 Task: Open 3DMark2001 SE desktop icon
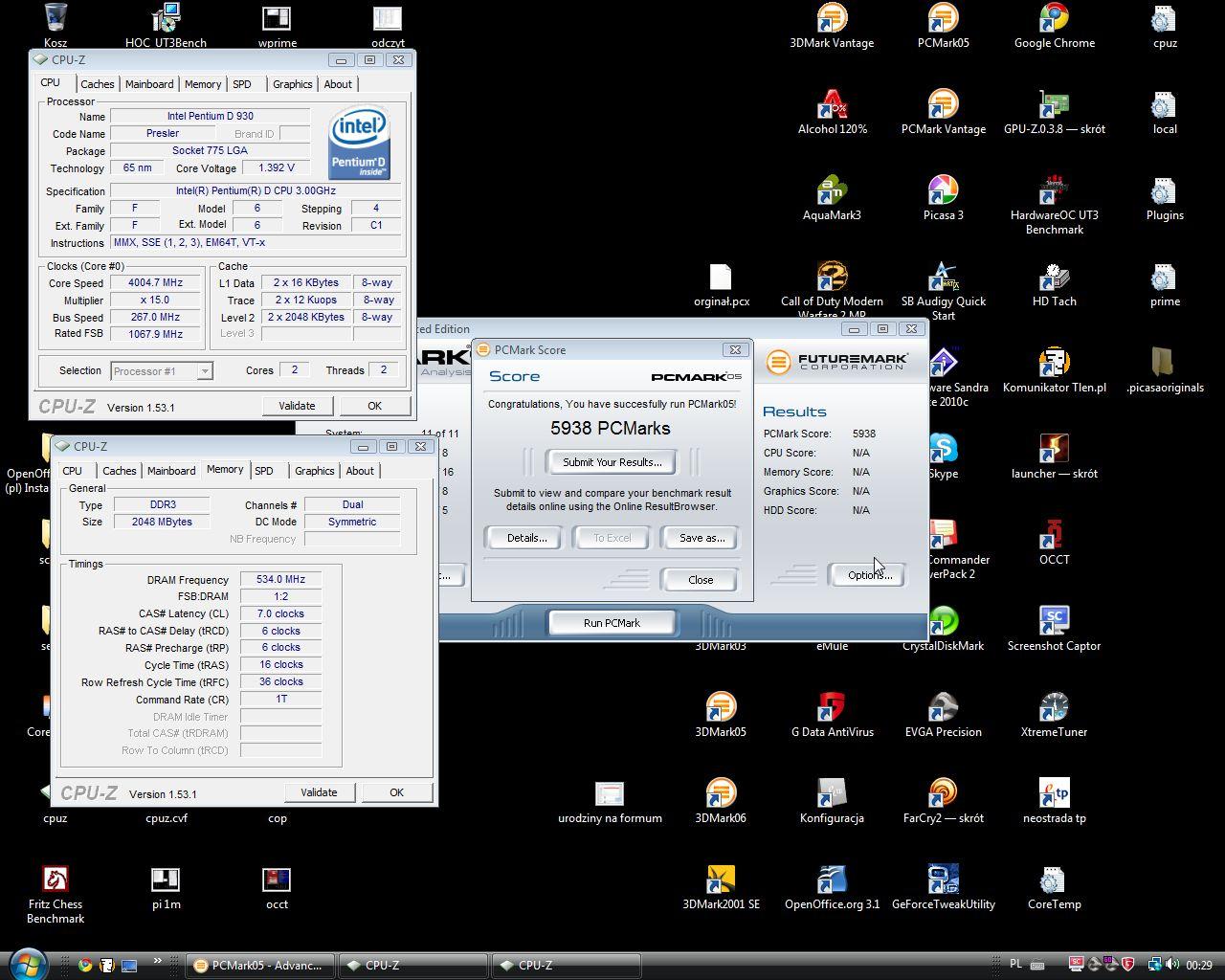click(720, 887)
